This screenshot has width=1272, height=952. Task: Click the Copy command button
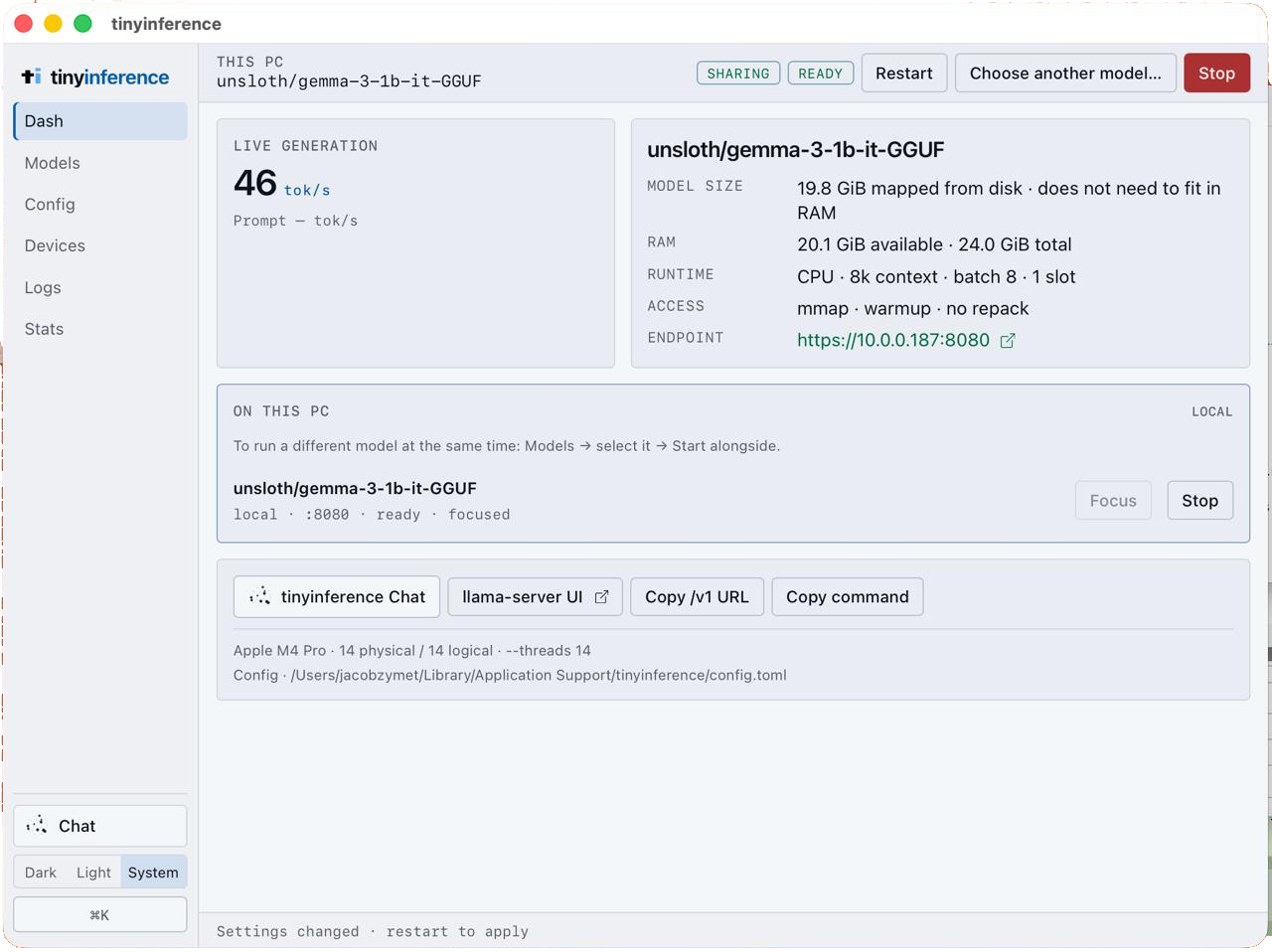[848, 596]
